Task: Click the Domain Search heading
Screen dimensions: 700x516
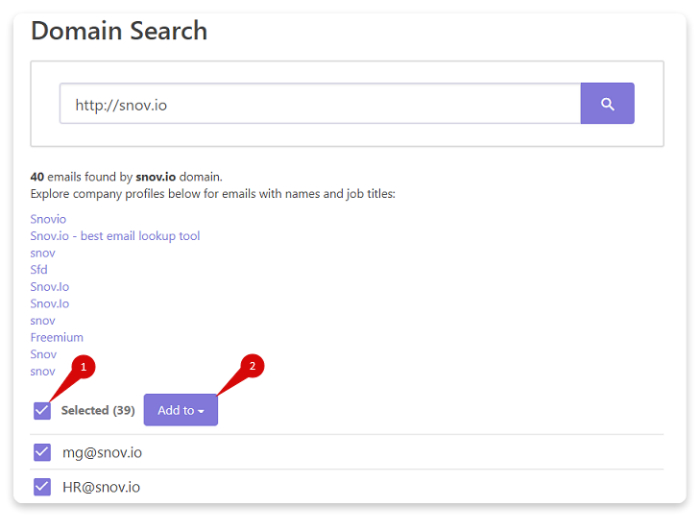Action: [x=119, y=31]
